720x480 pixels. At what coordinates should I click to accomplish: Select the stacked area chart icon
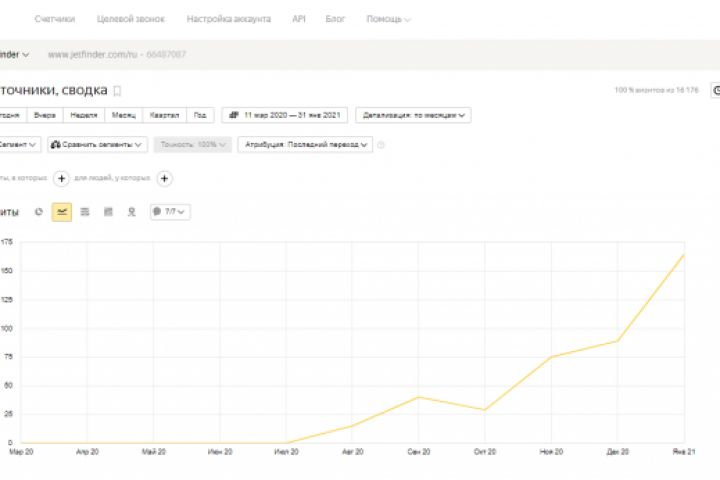[85, 212]
